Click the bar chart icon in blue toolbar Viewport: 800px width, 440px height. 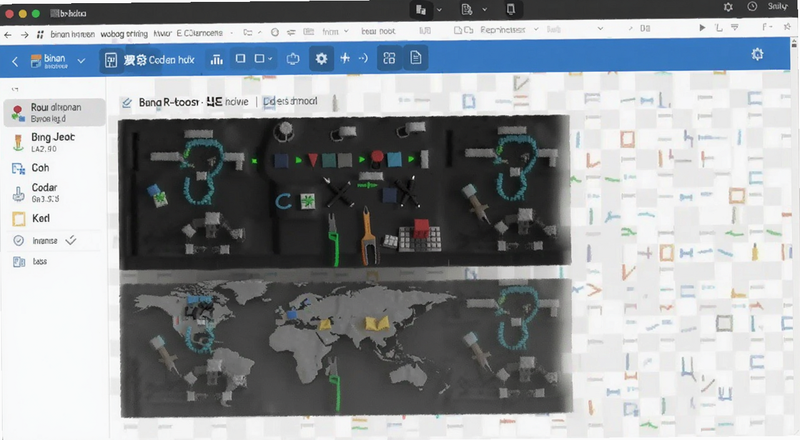tap(216, 59)
